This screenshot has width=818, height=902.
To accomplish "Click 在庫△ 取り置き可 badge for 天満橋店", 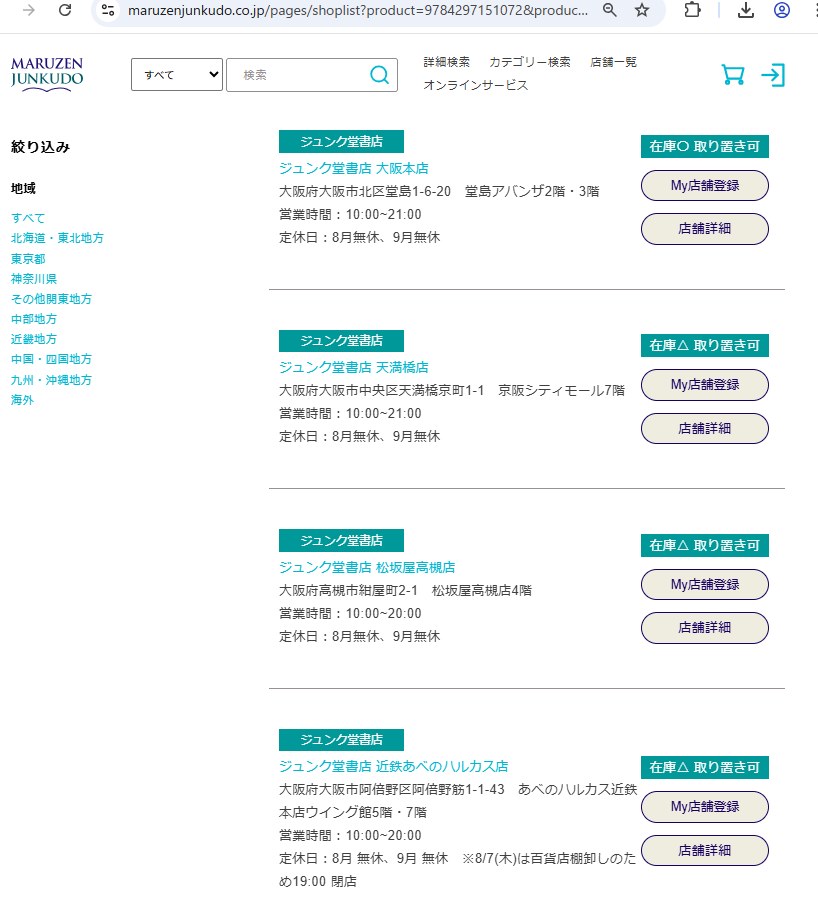I will click(x=705, y=346).
